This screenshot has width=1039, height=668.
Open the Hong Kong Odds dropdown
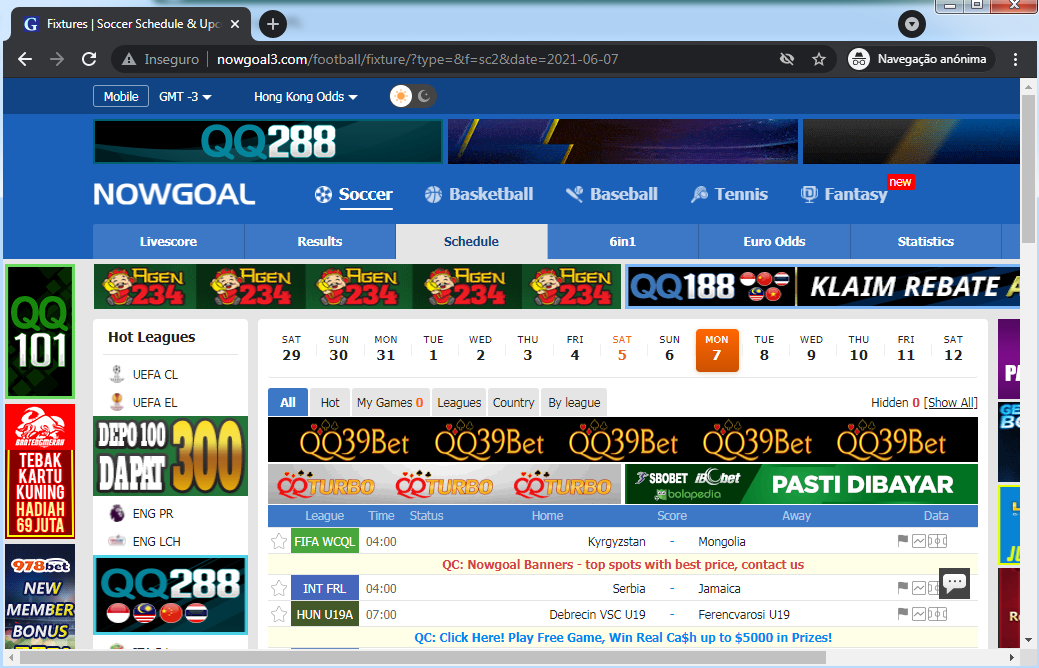(x=302, y=96)
